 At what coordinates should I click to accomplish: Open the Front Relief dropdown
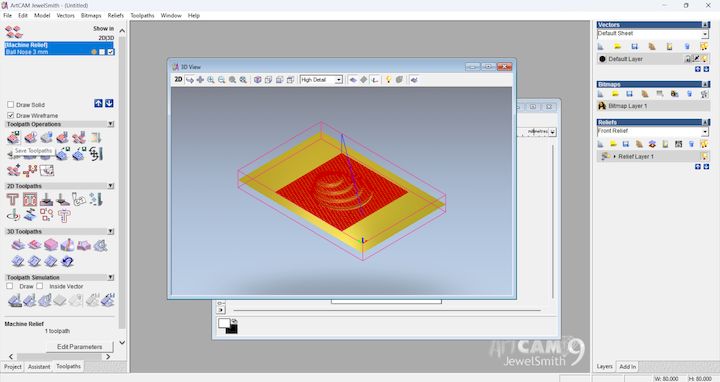click(x=705, y=132)
